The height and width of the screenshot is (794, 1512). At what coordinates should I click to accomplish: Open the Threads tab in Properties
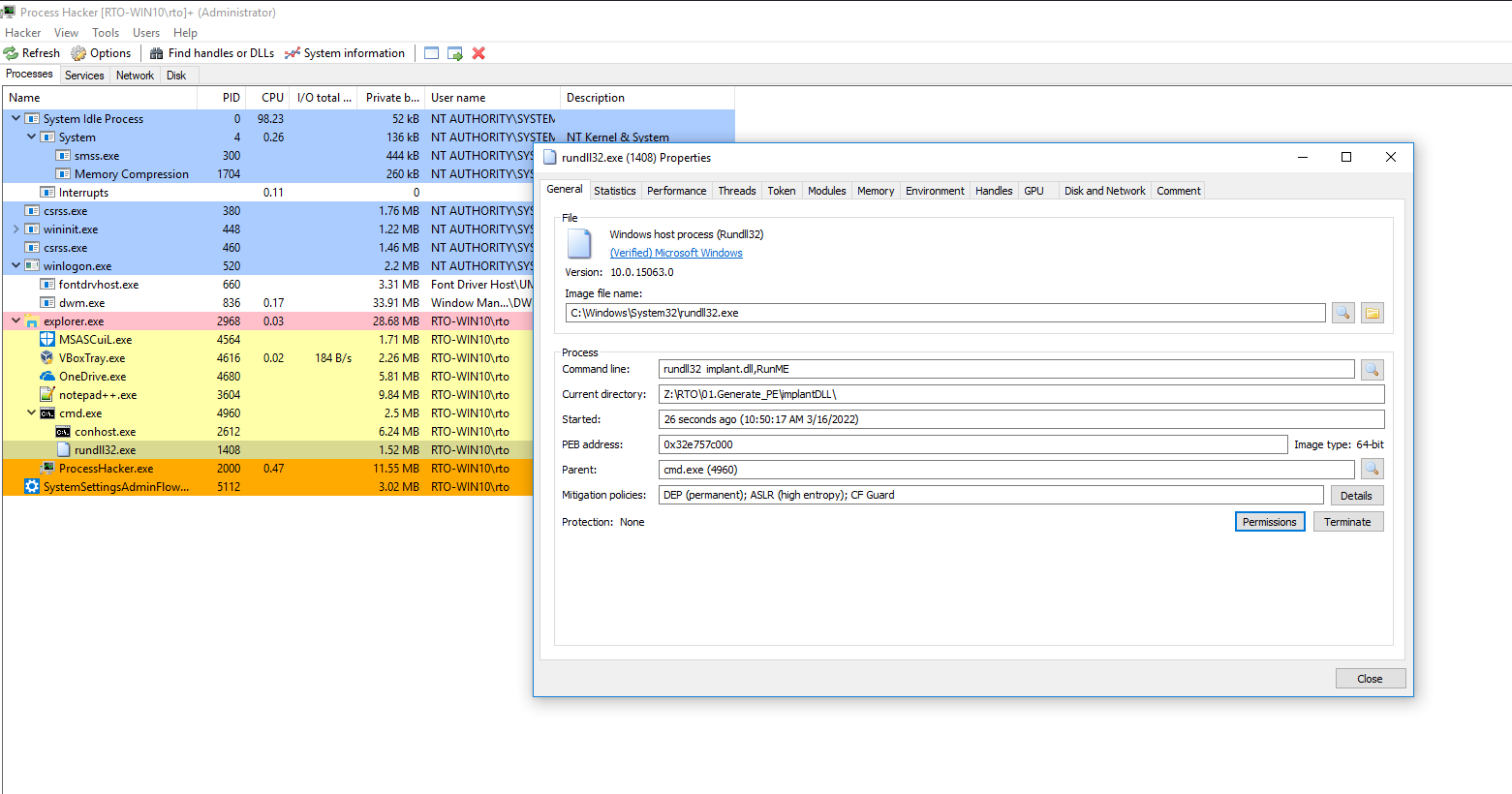coord(737,191)
